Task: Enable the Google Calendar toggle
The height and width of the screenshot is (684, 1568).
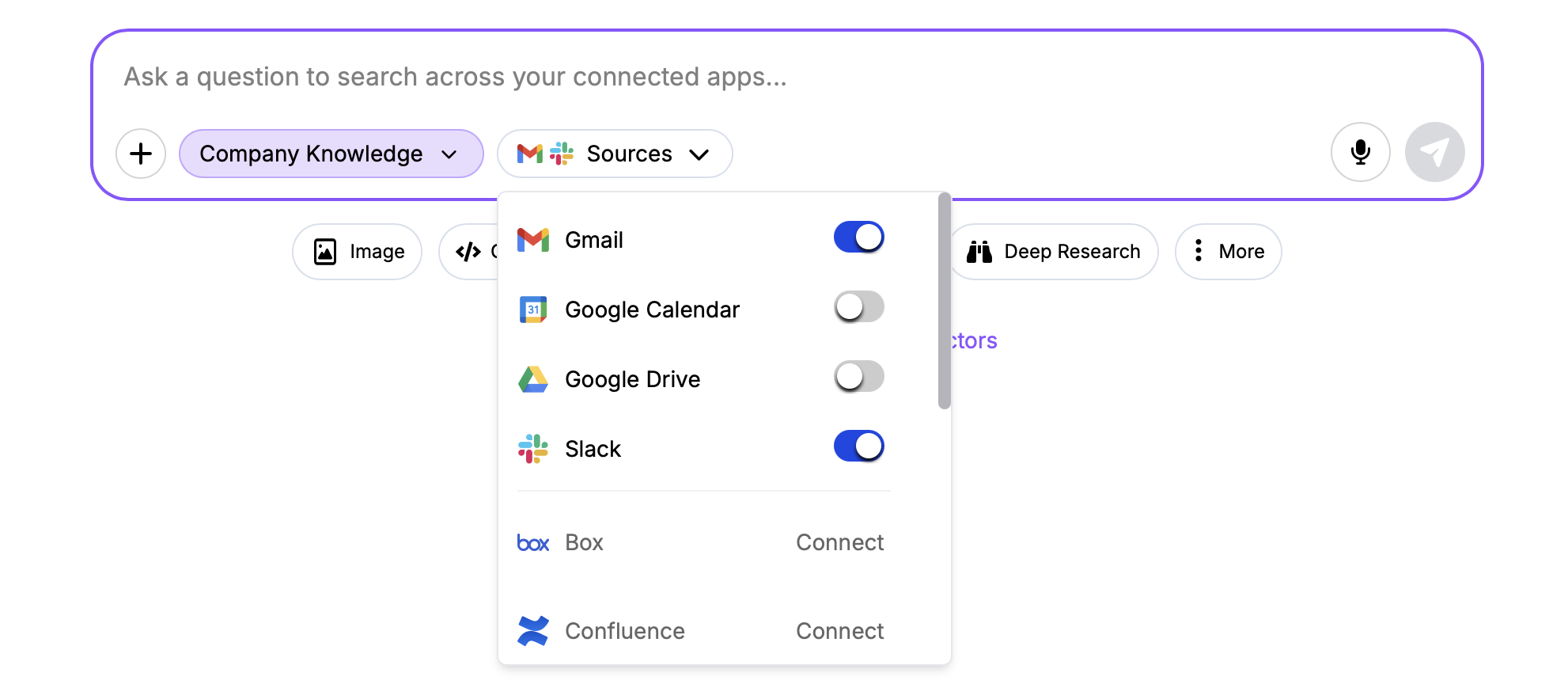Action: point(858,307)
